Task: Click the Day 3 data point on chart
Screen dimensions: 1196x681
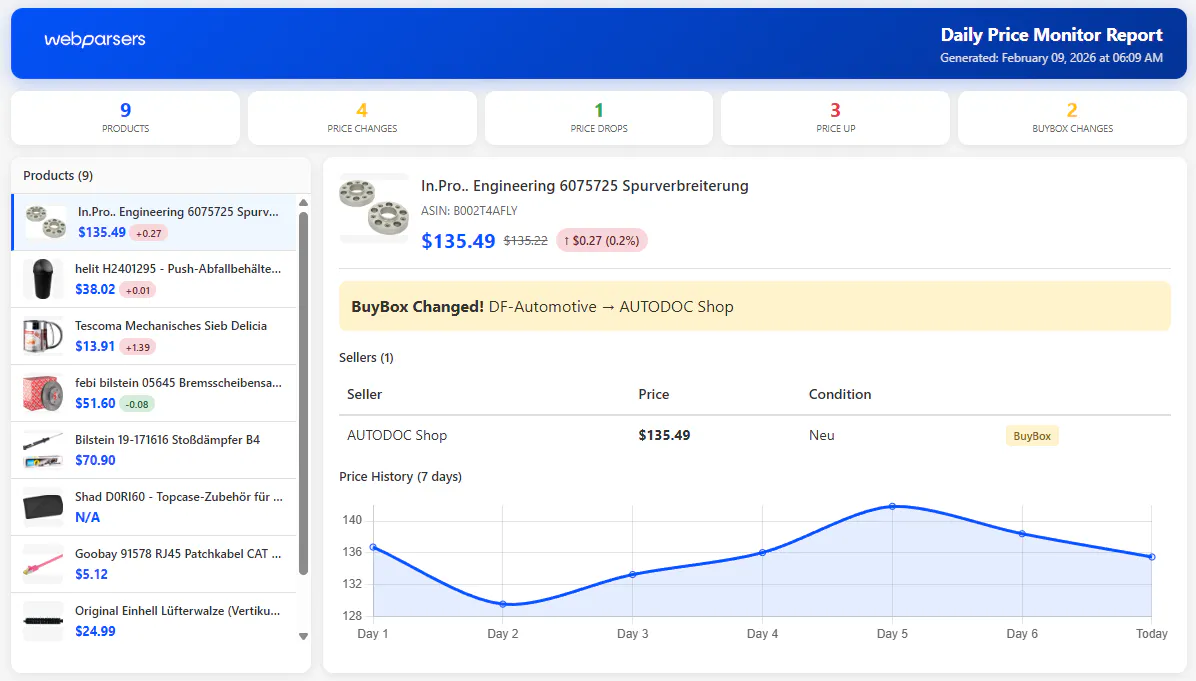Action: (632, 574)
